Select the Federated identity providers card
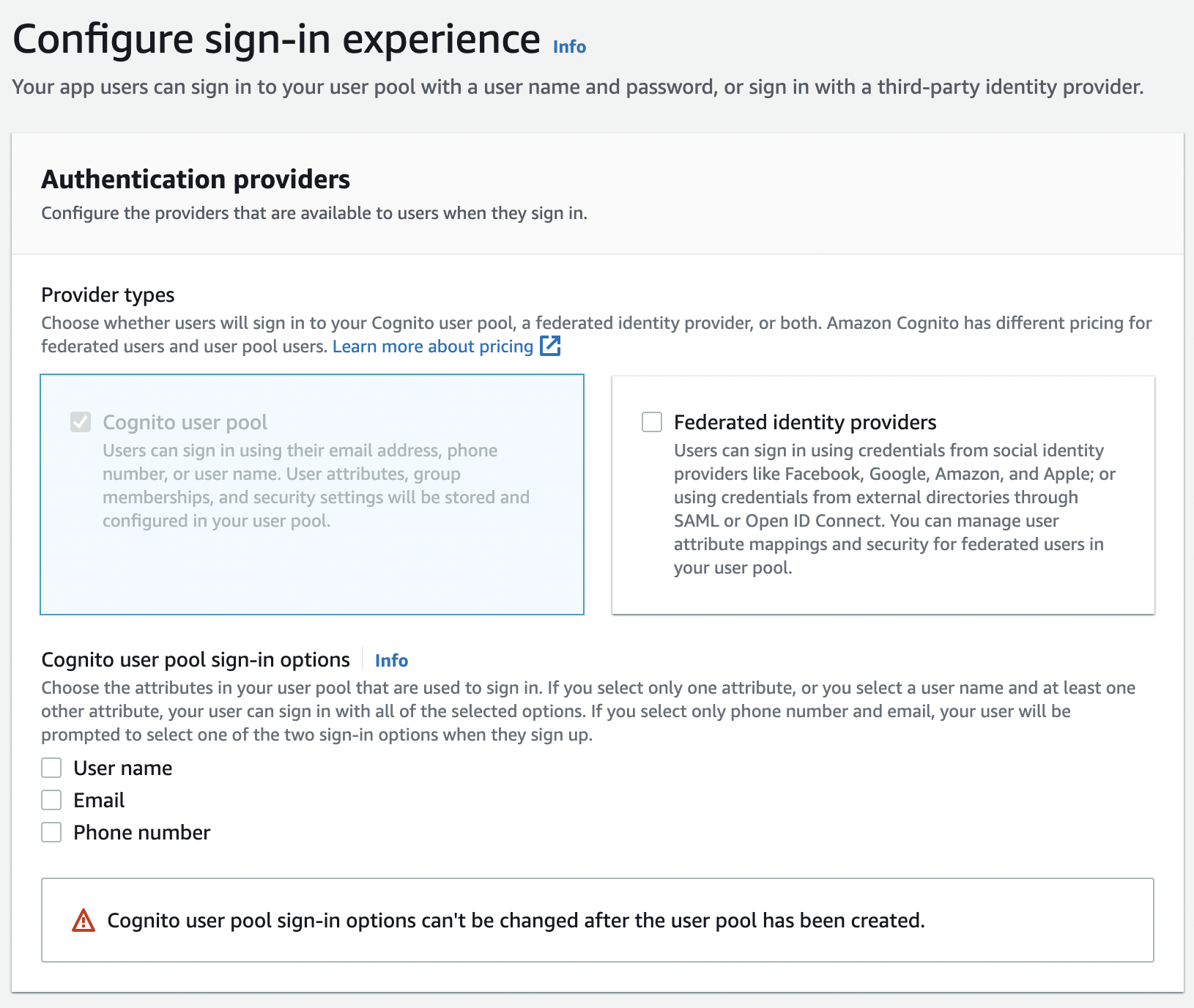Viewport: 1194px width, 1008px height. coord(883,494)
